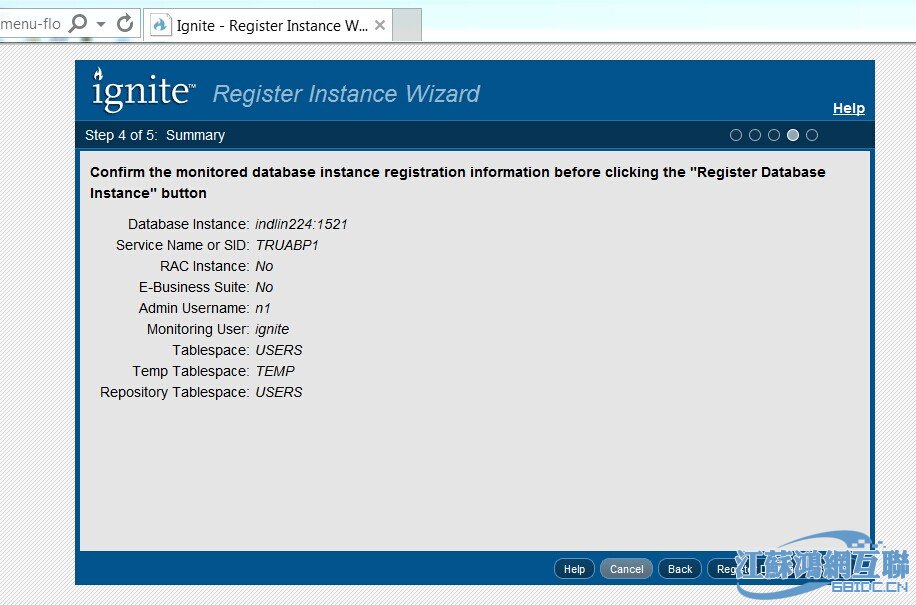Cancel the Register Instance Wizard
The width and height of the screenshot is (916, 605).
coord(626,569)
